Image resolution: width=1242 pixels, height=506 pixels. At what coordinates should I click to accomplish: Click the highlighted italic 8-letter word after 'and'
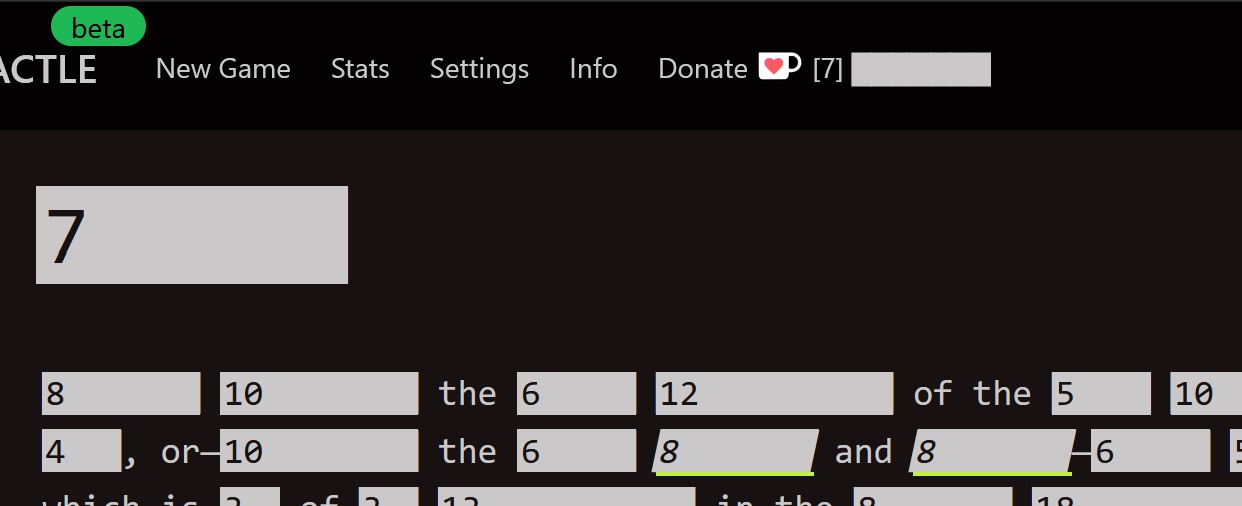(x=993, y=451)
